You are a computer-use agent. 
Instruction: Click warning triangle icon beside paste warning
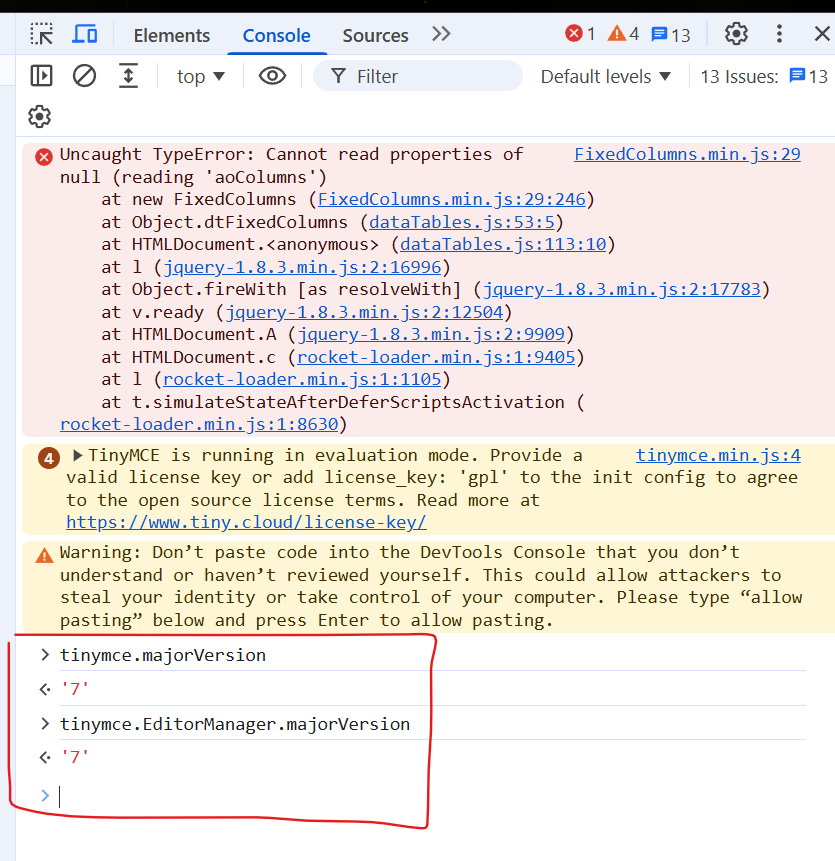pos(44,556)
